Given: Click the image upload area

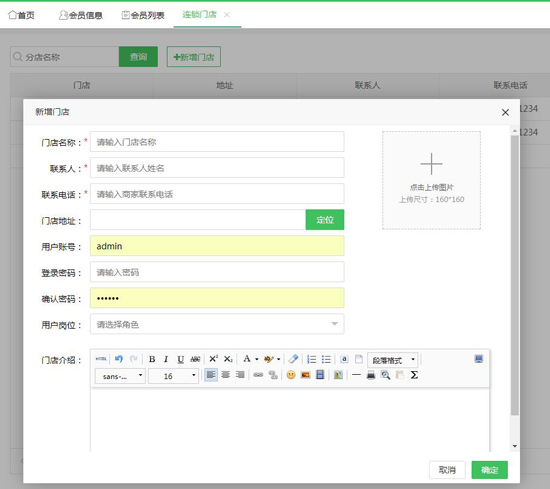Looking at the screenshot, I should pos(431,180).
